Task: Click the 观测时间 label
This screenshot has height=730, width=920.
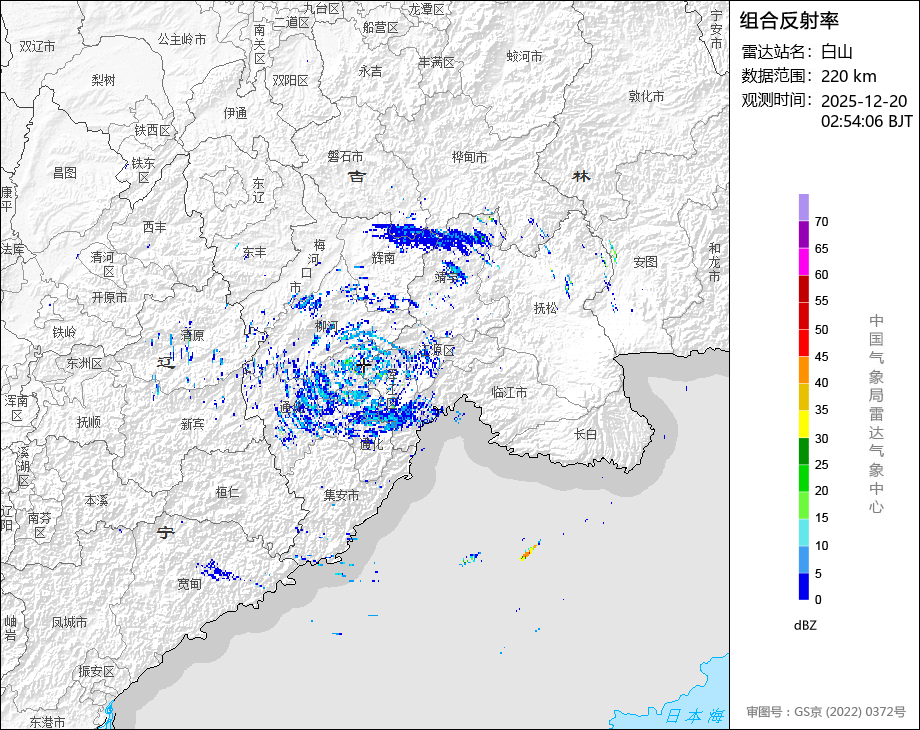Action: [x=777, y=100]
